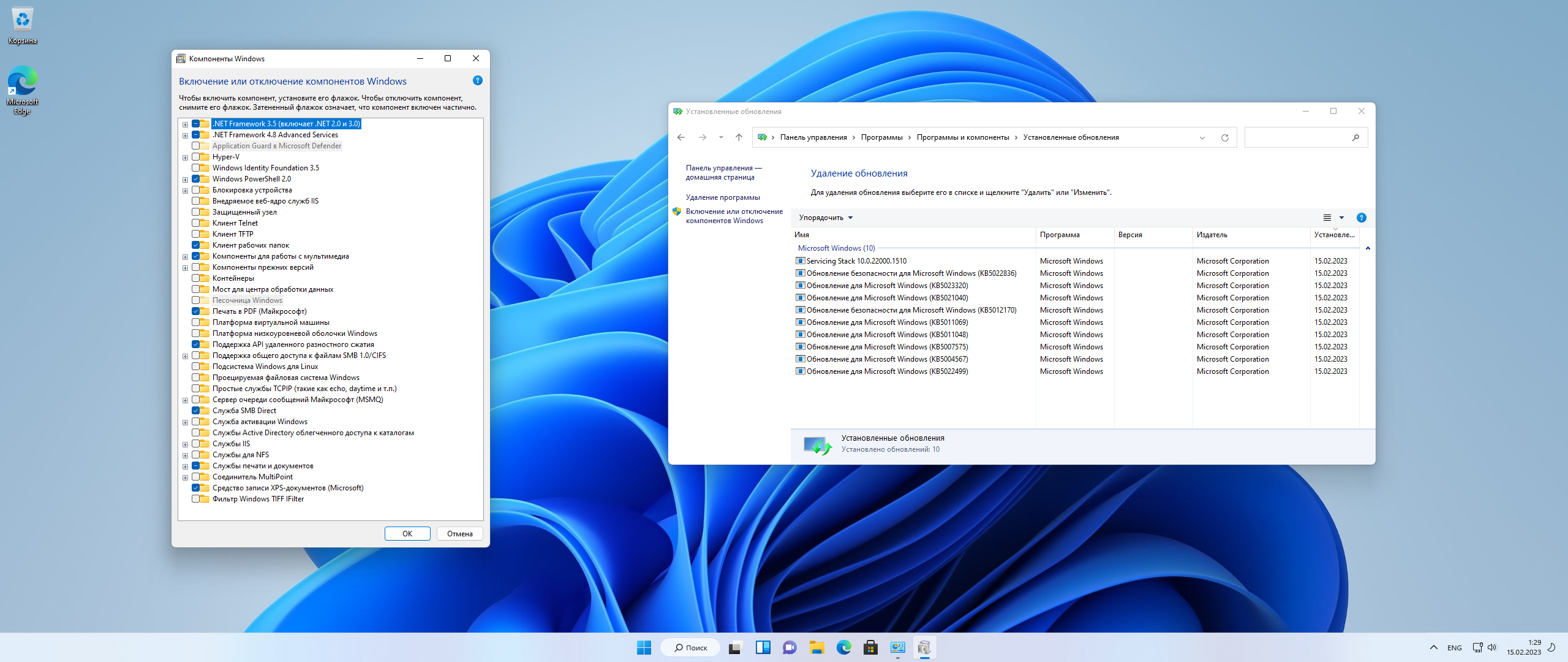The height and width of the screenshot is (662, 1568).
Task: Open Widgets from taskbar
Action: point(763,647)
